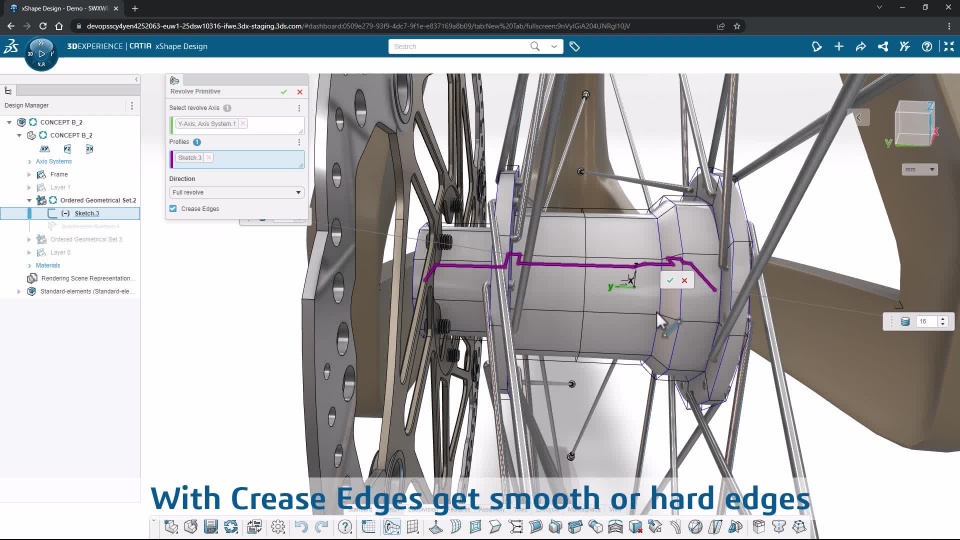The height and width of the screenshot is (540, 960).
Task: Click the browser address bar
Action: [392, 26]
